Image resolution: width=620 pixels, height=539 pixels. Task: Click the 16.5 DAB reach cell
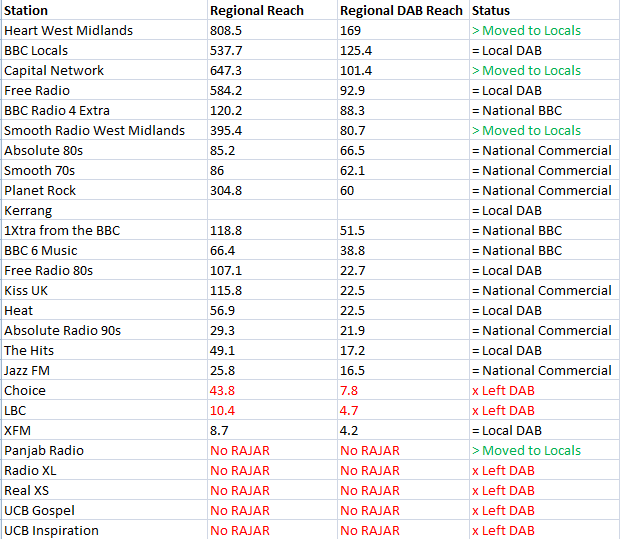pyautogui.click(x=403, y=370)
